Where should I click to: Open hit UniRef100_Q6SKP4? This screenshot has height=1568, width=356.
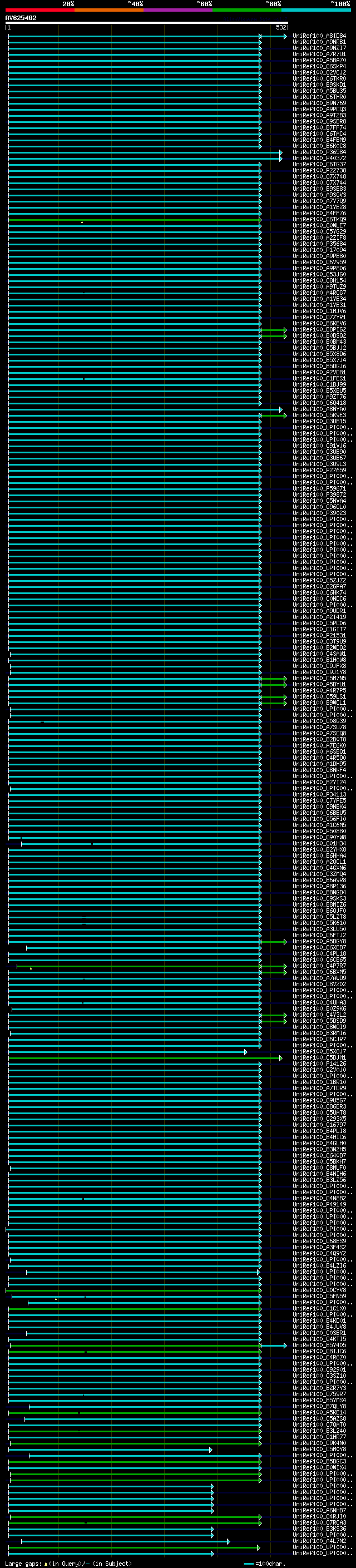319,66
